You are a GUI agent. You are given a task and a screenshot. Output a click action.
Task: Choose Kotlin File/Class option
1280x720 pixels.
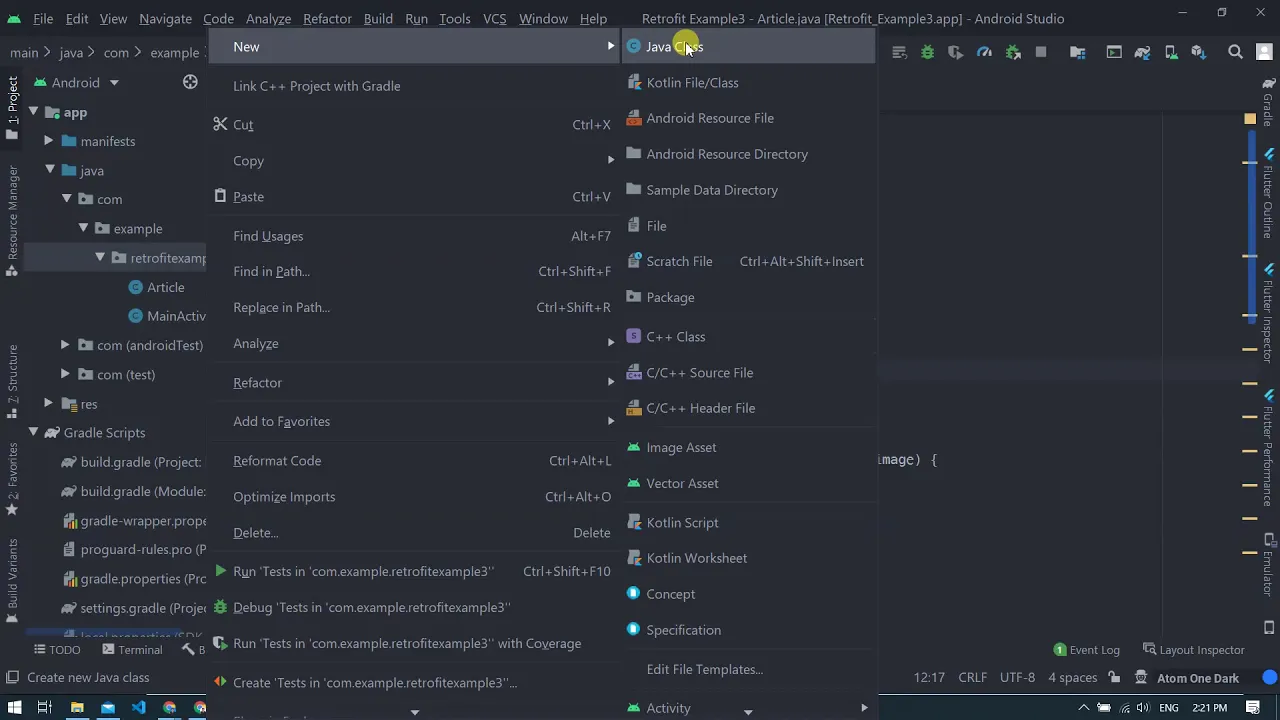(748, 83)
